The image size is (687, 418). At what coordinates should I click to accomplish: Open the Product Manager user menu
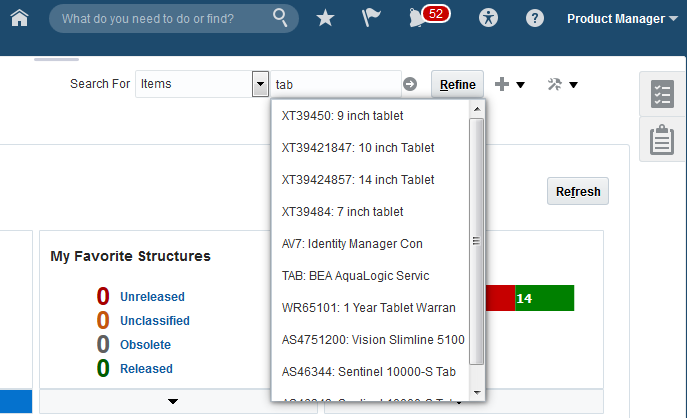coord(622,19)
